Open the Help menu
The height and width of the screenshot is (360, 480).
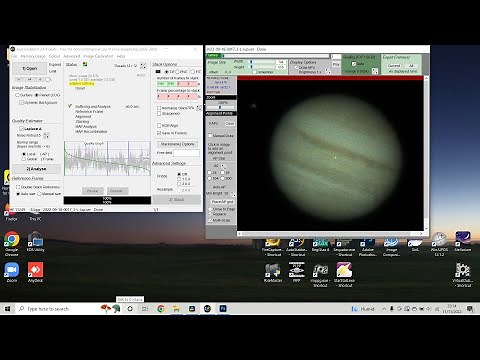tap(121, 56)
